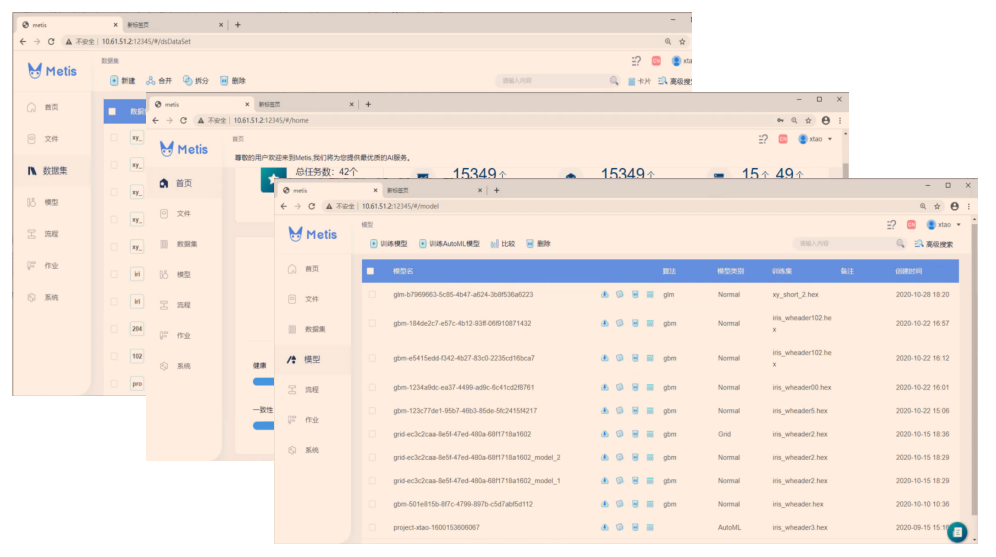Click 比较 compare button in model toolbar
Image resolution: width=996 pixels, height=557 pixels.
pyautogui.click(x=503, y=244)
